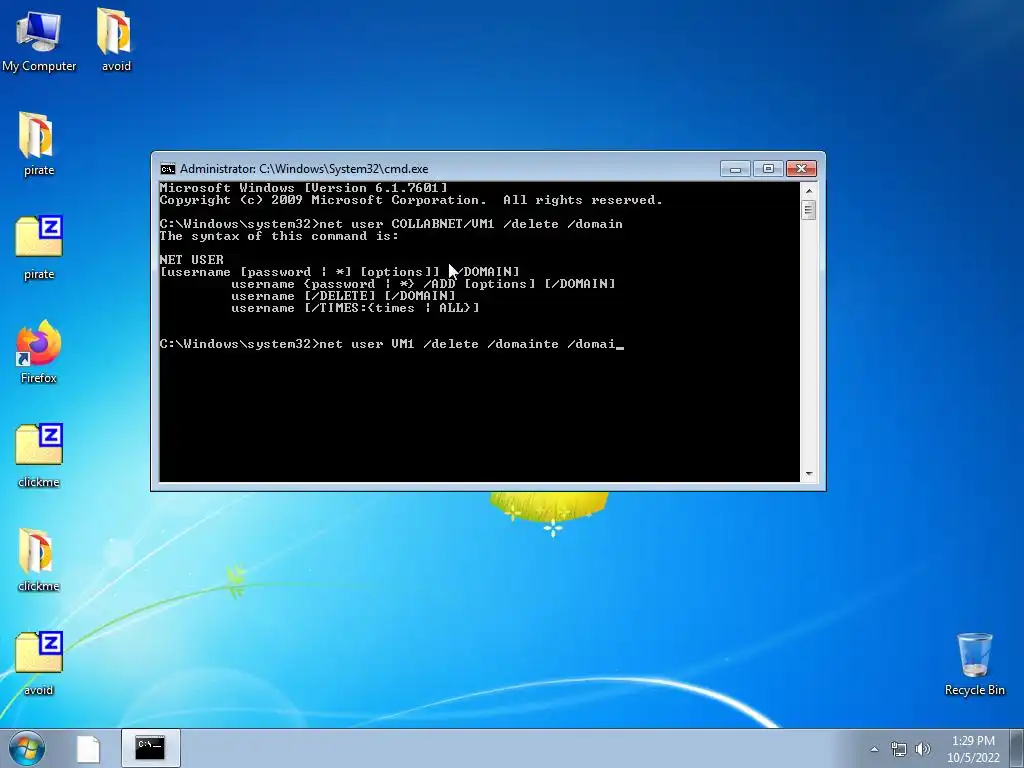Click the 'The syntax of this command is:' line
The height and width of the screenshot is (768, 1024).
pyautogui.click(x=279, y=236)
